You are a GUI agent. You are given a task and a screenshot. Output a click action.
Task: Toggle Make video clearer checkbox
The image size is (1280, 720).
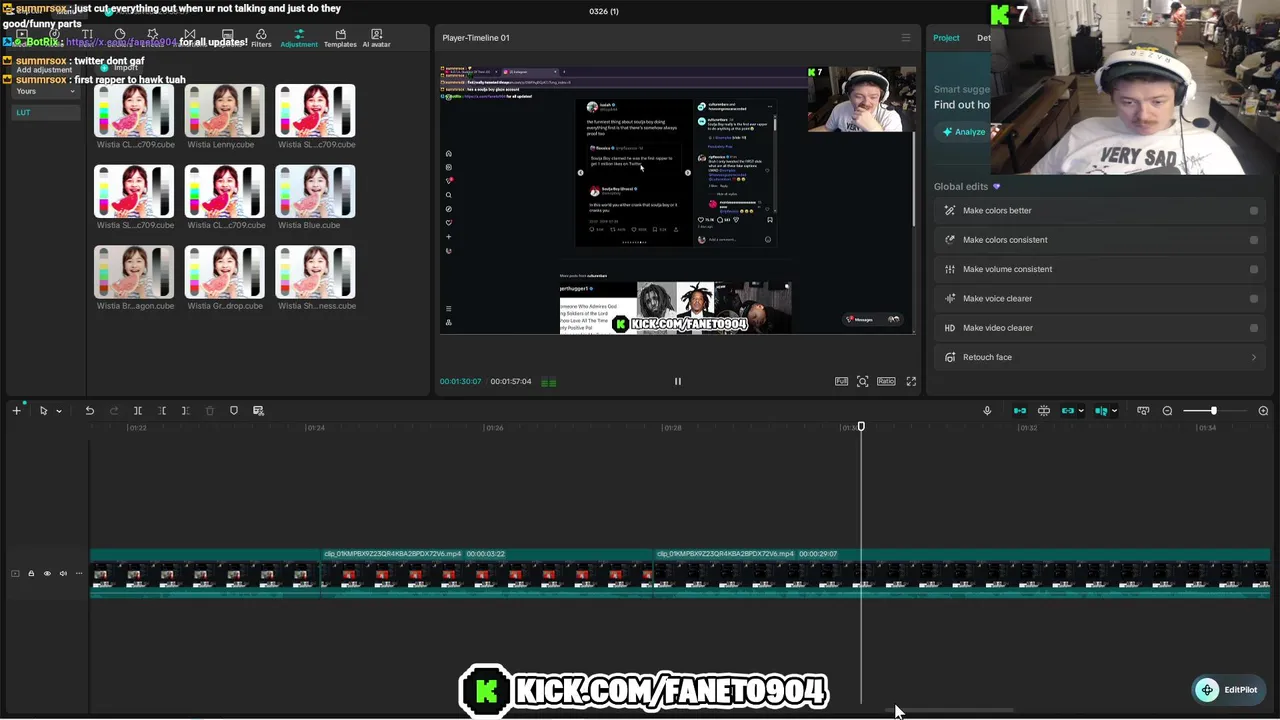[1253, 328]
